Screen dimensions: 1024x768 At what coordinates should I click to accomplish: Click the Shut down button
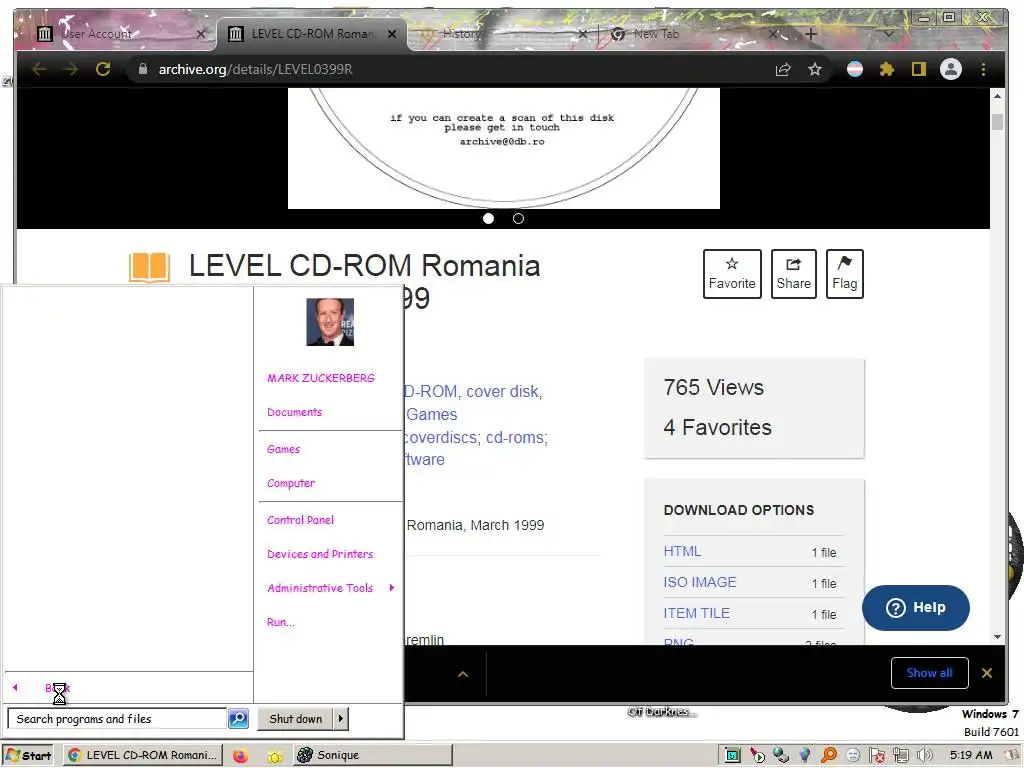point(295,719)
